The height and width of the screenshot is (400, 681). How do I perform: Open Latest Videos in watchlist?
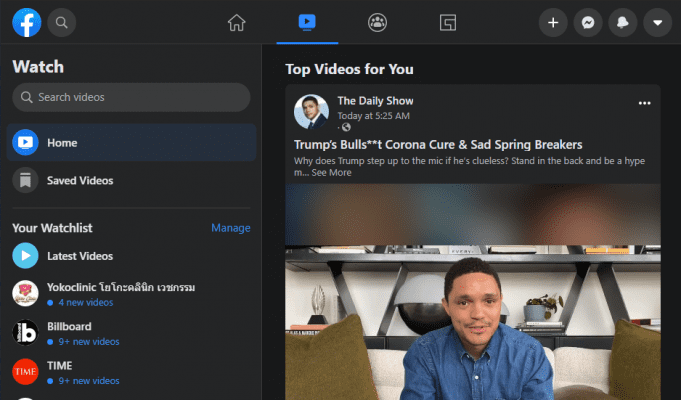[131, 256]
